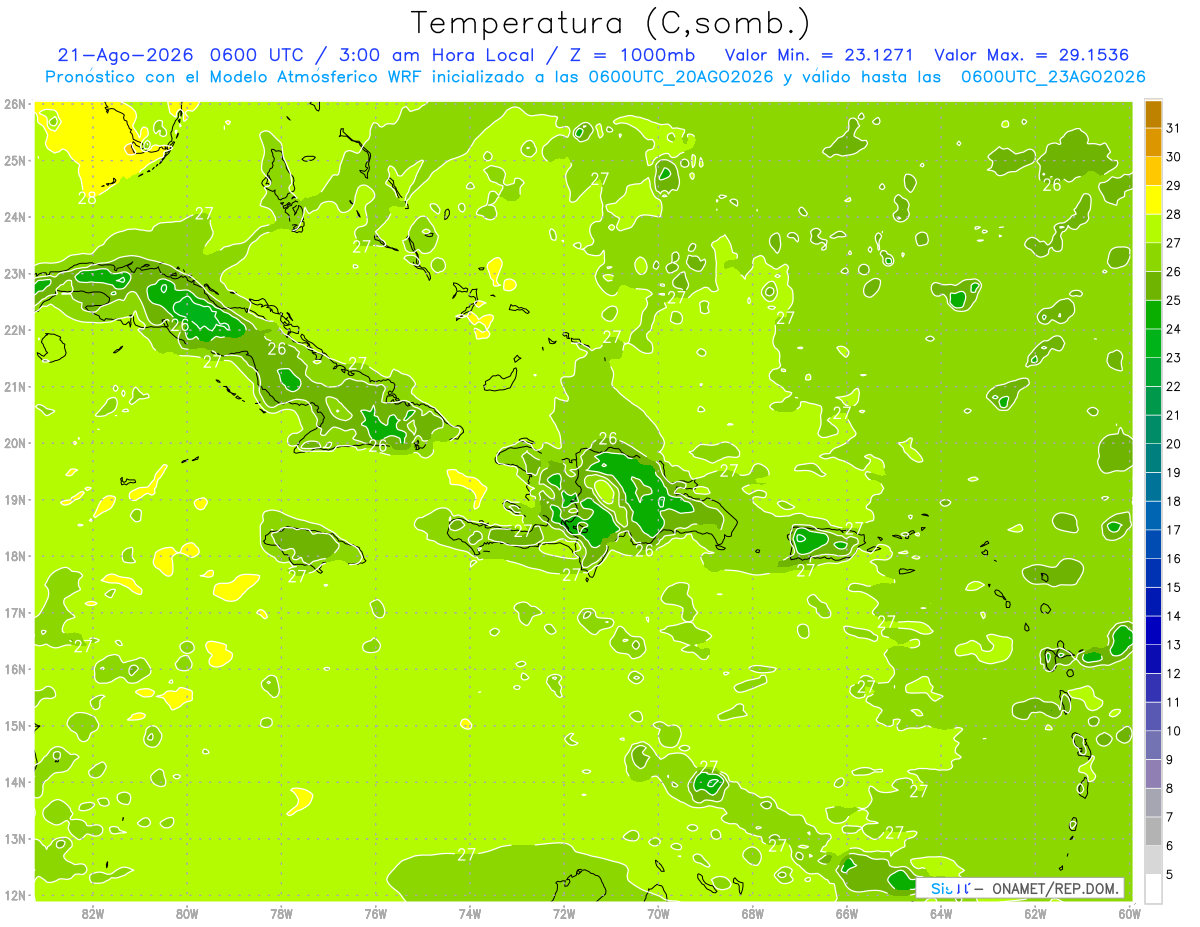Click colorbar tick value 10
Viewport: 1200px width, 927px height.
click(1174, 731)
